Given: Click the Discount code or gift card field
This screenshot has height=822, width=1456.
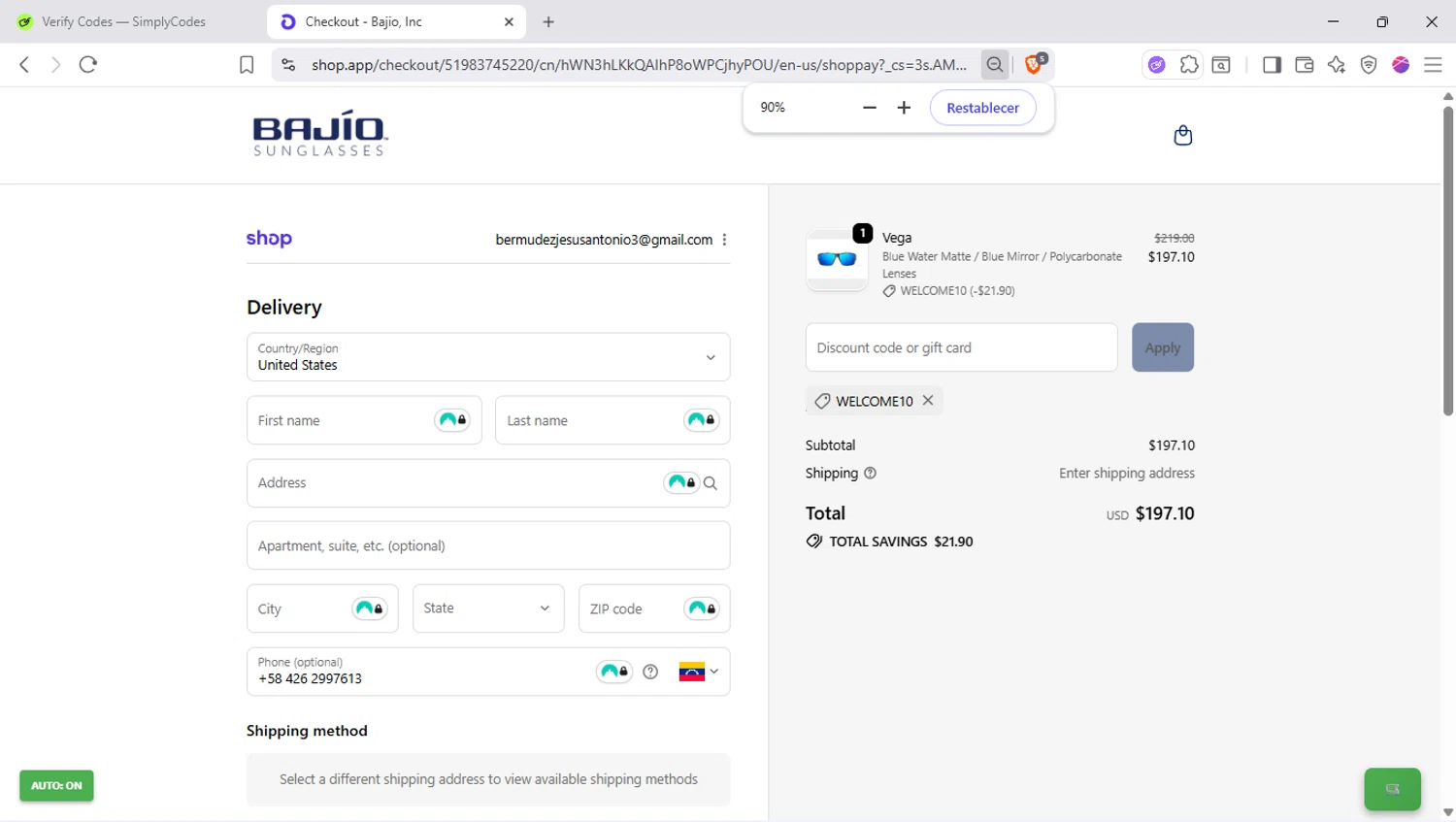Looking at the screenshot, I should [961, 347].
